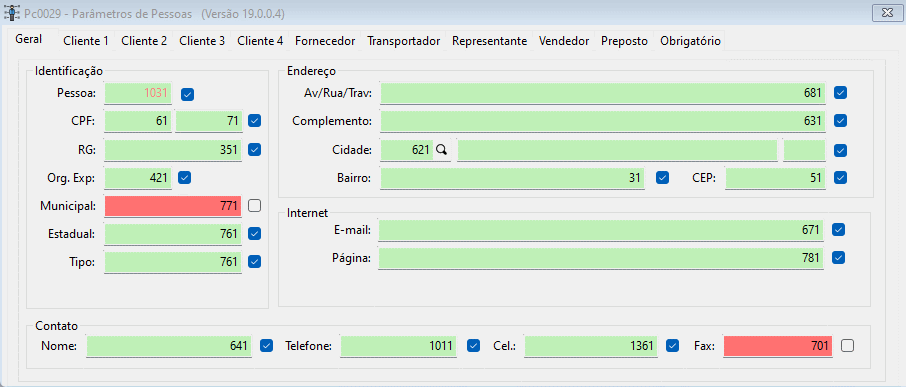The width and height of the screenshot is (906, 387).
Task: Click the Av/Rua/Trav field
Action: 603,93
